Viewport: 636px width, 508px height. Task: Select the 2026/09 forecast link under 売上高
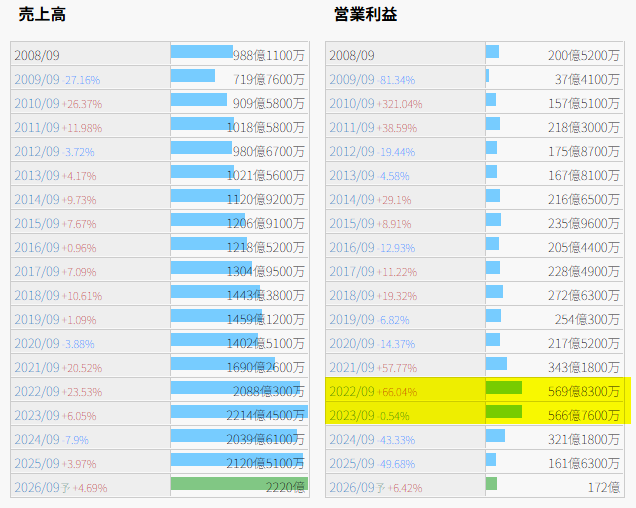coord(36,487)
